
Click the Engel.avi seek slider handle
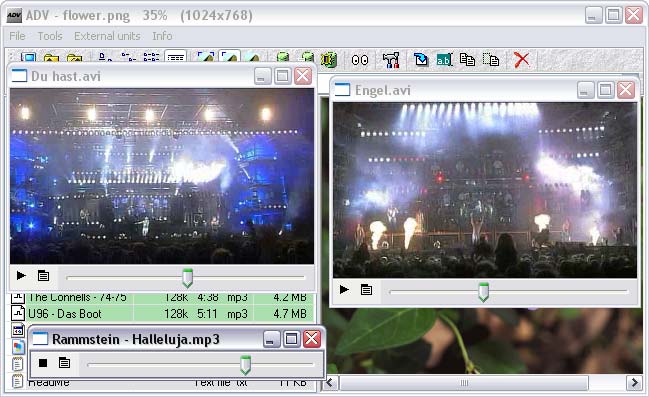483,292
